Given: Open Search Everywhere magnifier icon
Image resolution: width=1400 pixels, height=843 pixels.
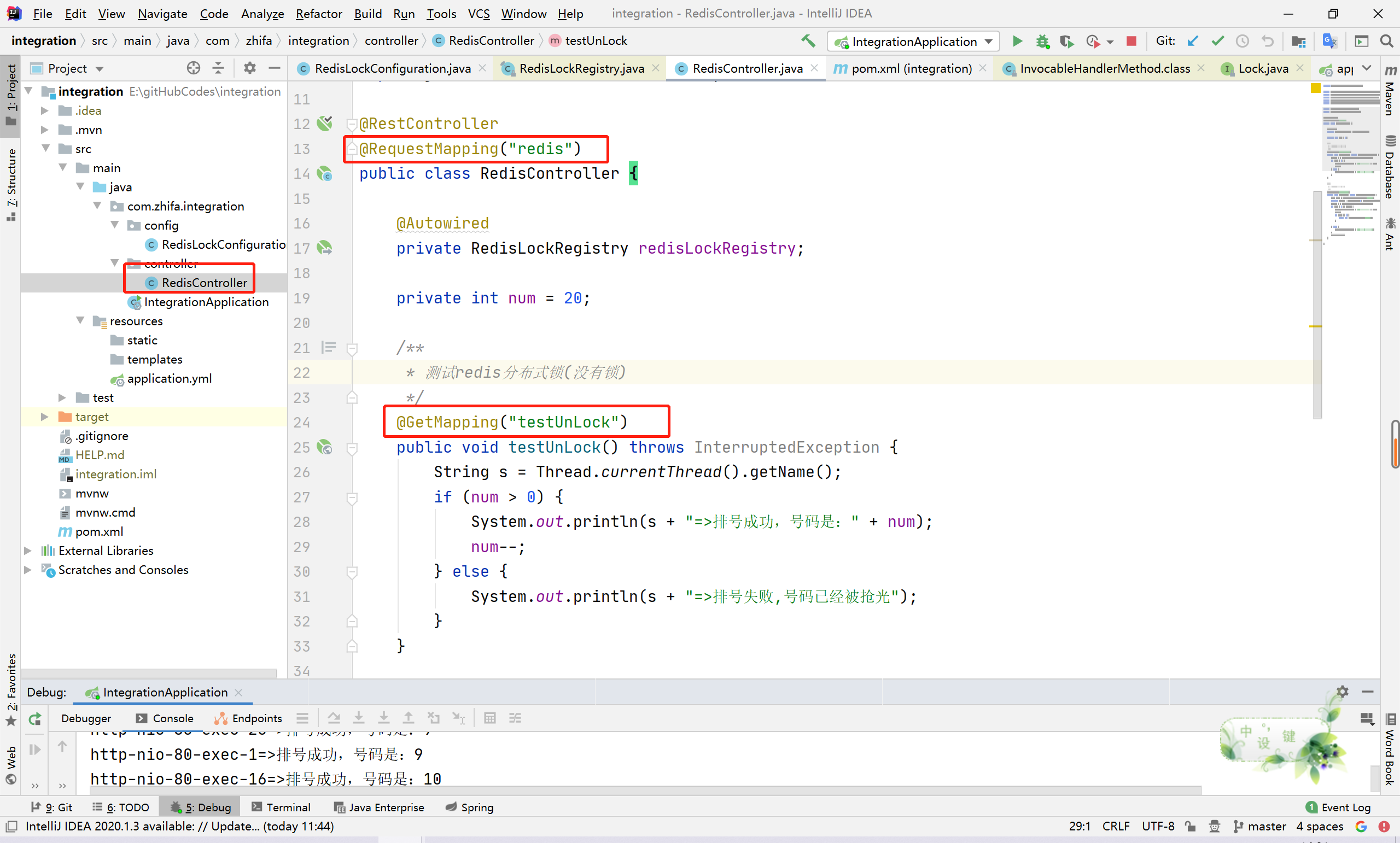Looking at the screenshot, I should click(x=1386, y=41).
